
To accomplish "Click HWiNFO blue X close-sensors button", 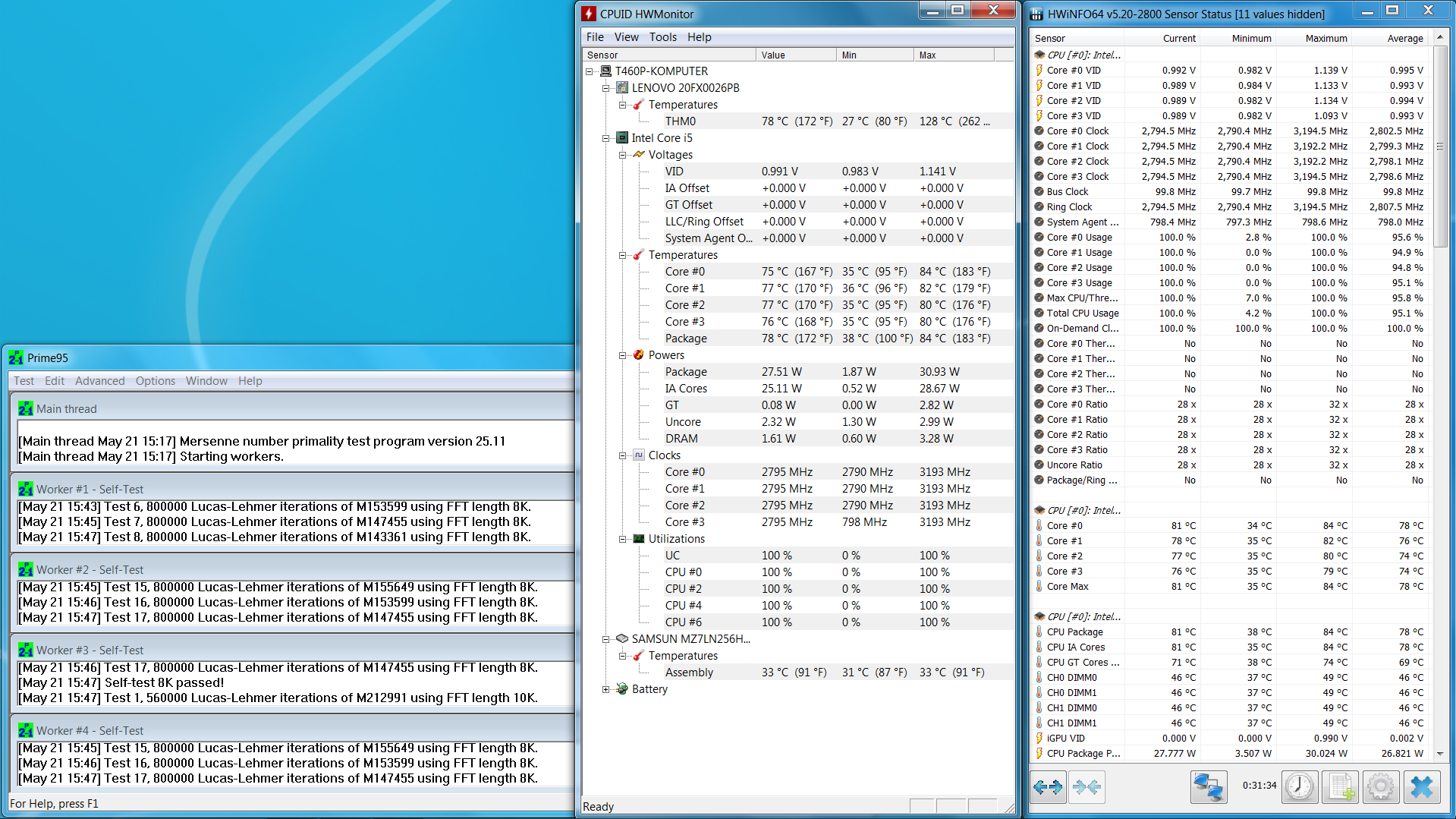I will (x=1422, y=787).
